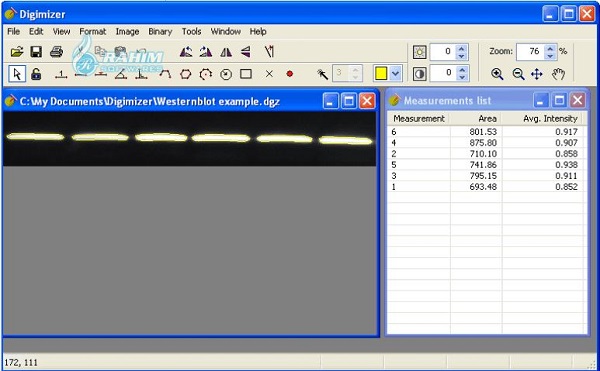Open the Binary menu
This screenshot has width=600, height=371.
pyautogui.click(x=160, y=31)
